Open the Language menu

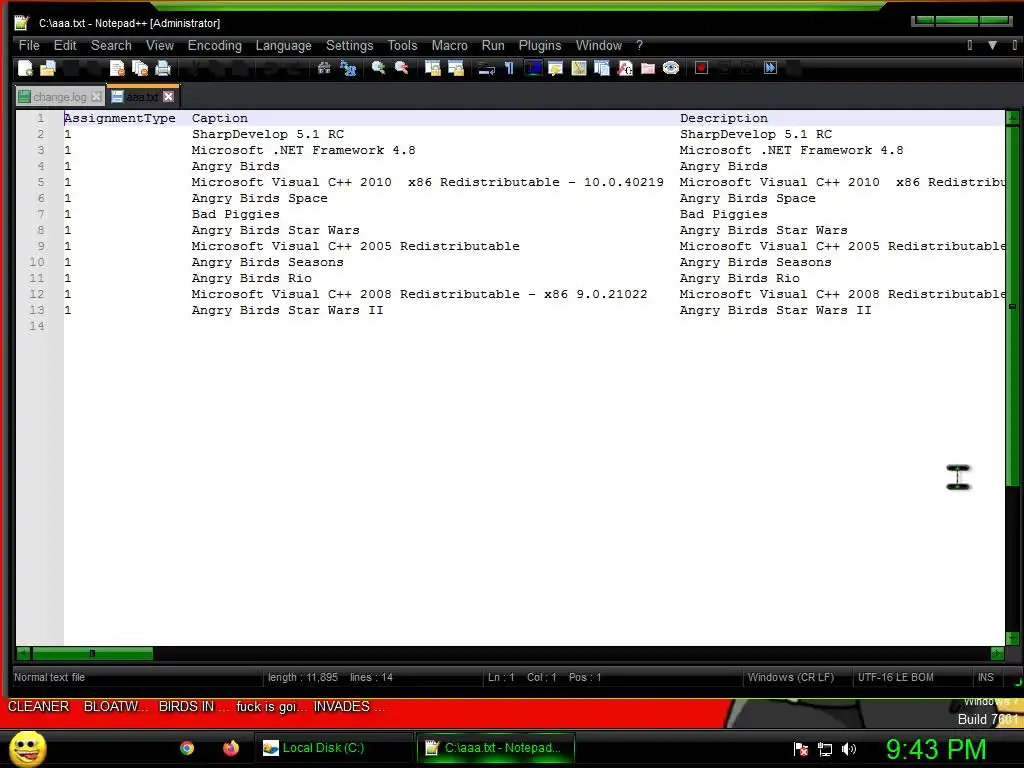[x=283, y=45]
